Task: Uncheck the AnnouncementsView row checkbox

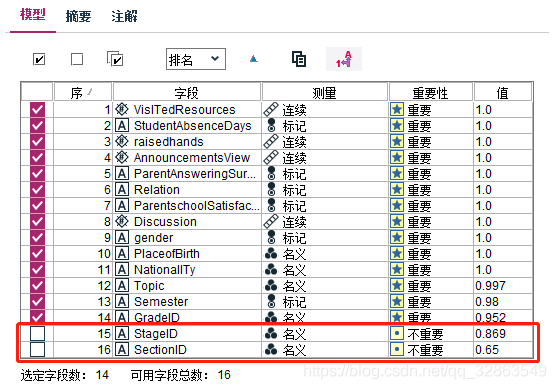Action: [38, 157]
